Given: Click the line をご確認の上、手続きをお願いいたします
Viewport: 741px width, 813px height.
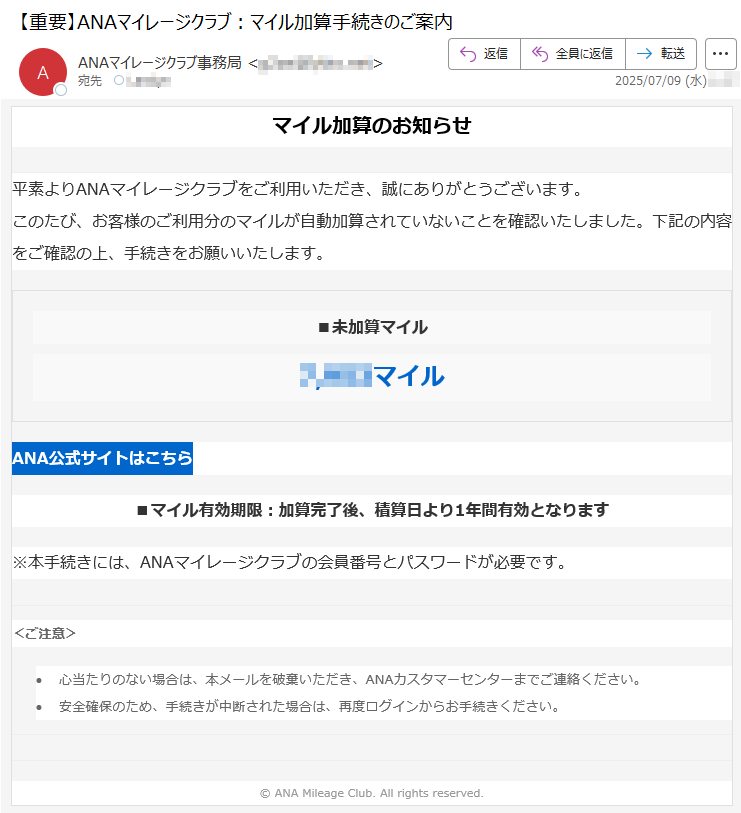Looking at the screenshot, I should 170,254.
